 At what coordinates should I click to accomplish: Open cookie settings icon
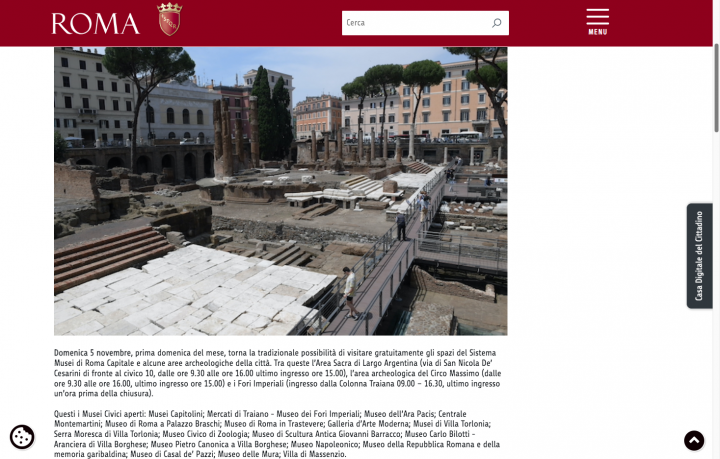22,437
